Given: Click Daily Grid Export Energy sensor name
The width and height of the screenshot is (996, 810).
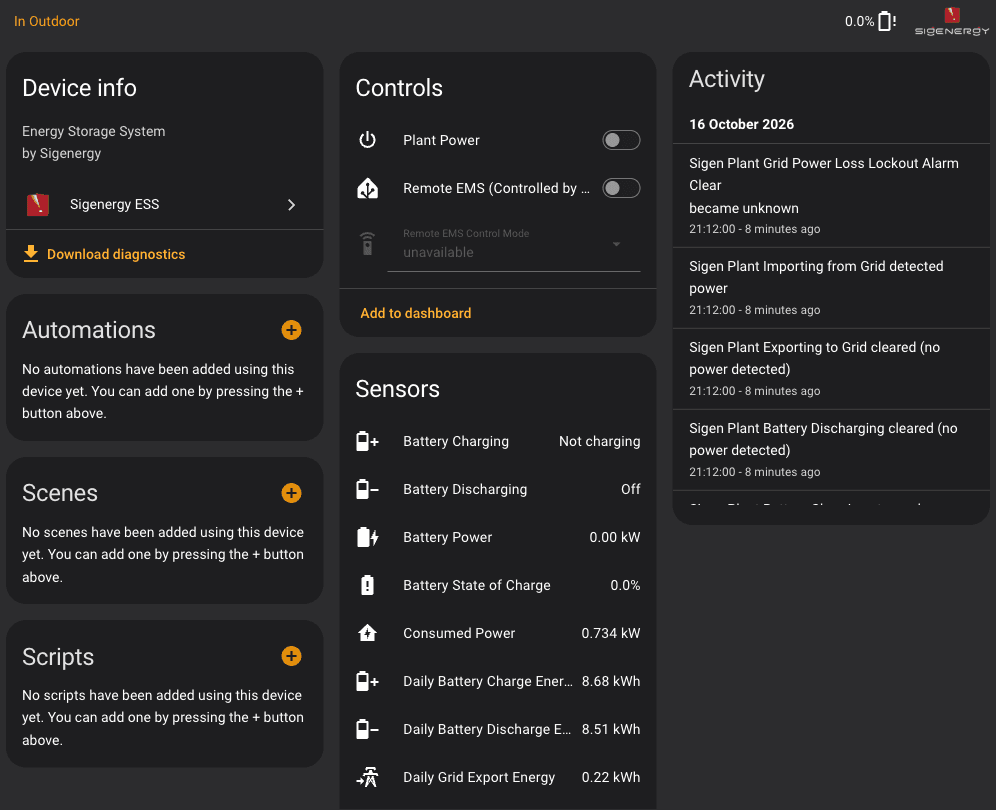Looking at the screenshot, I should (x=479, y=777).
